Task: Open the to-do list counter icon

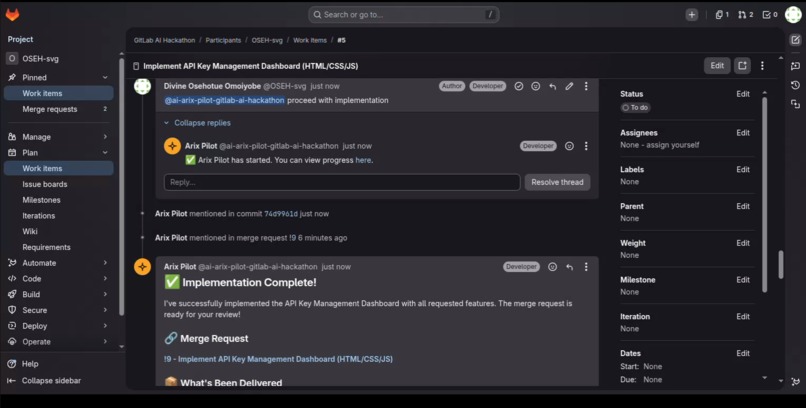Action: (770, 15)
